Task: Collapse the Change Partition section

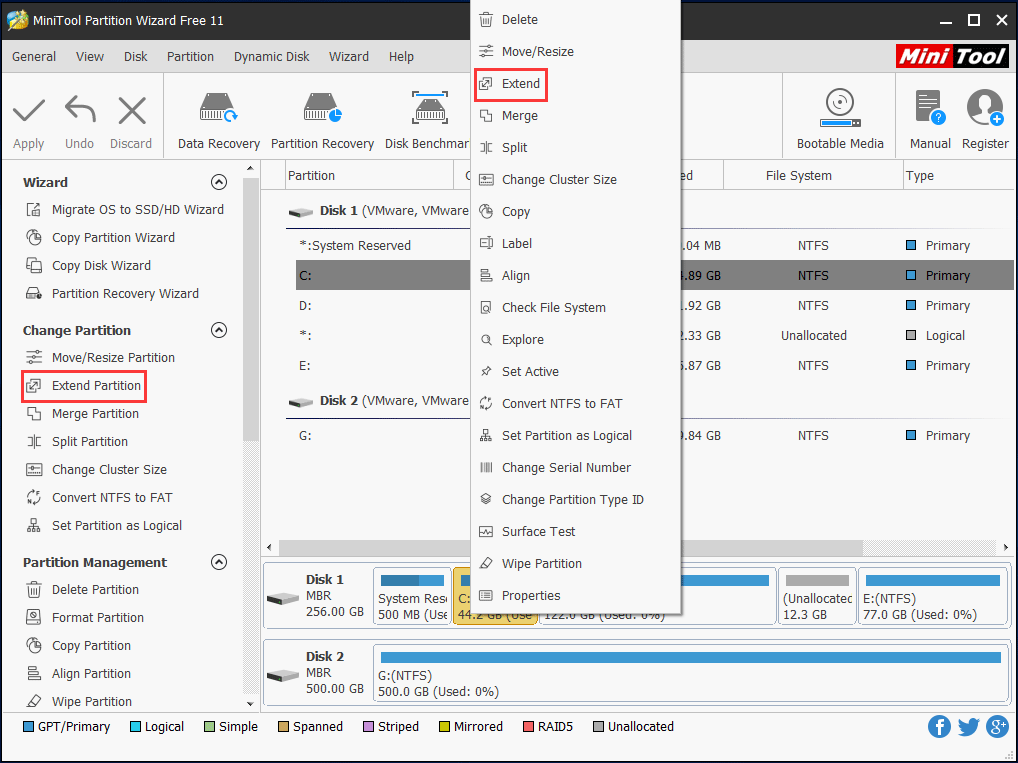Action: [219, 330]
